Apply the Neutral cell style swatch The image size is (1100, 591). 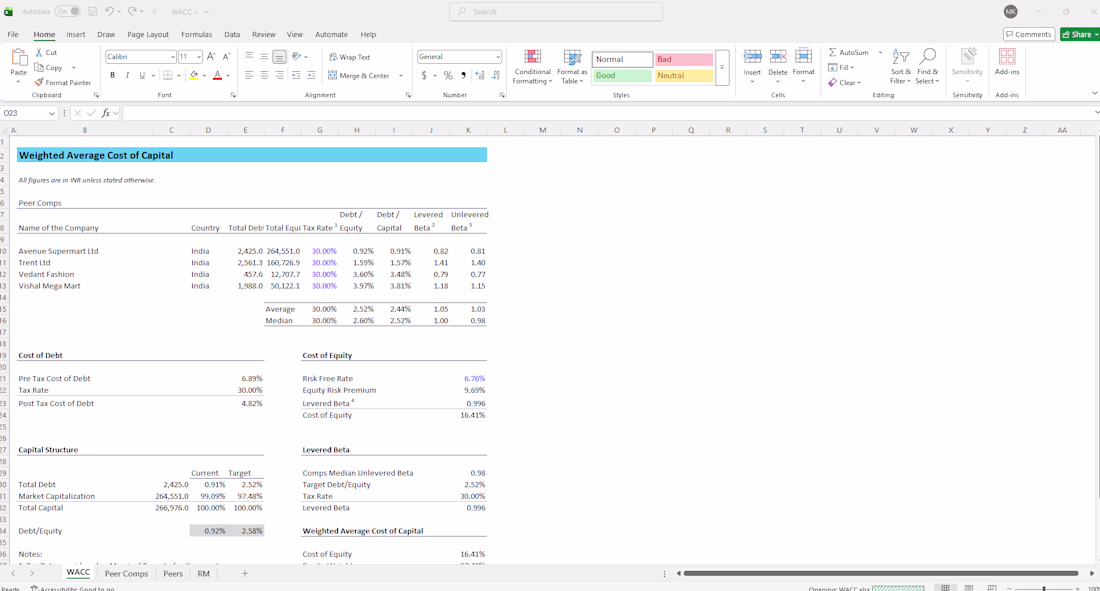684,75
